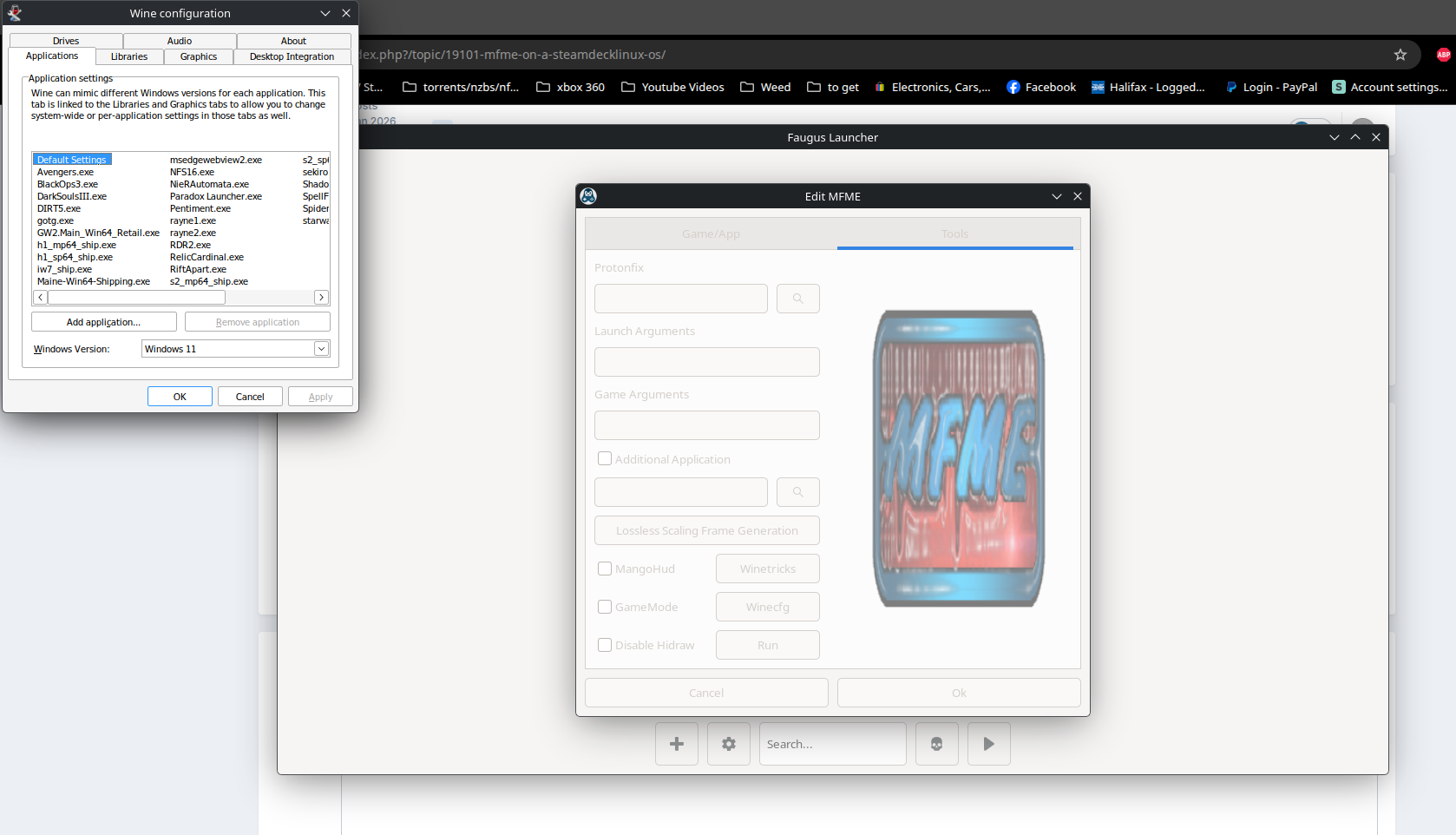1456x835 pixels.
Task: Open Faugus Launcher settings gear
Action: coord(729,744)
